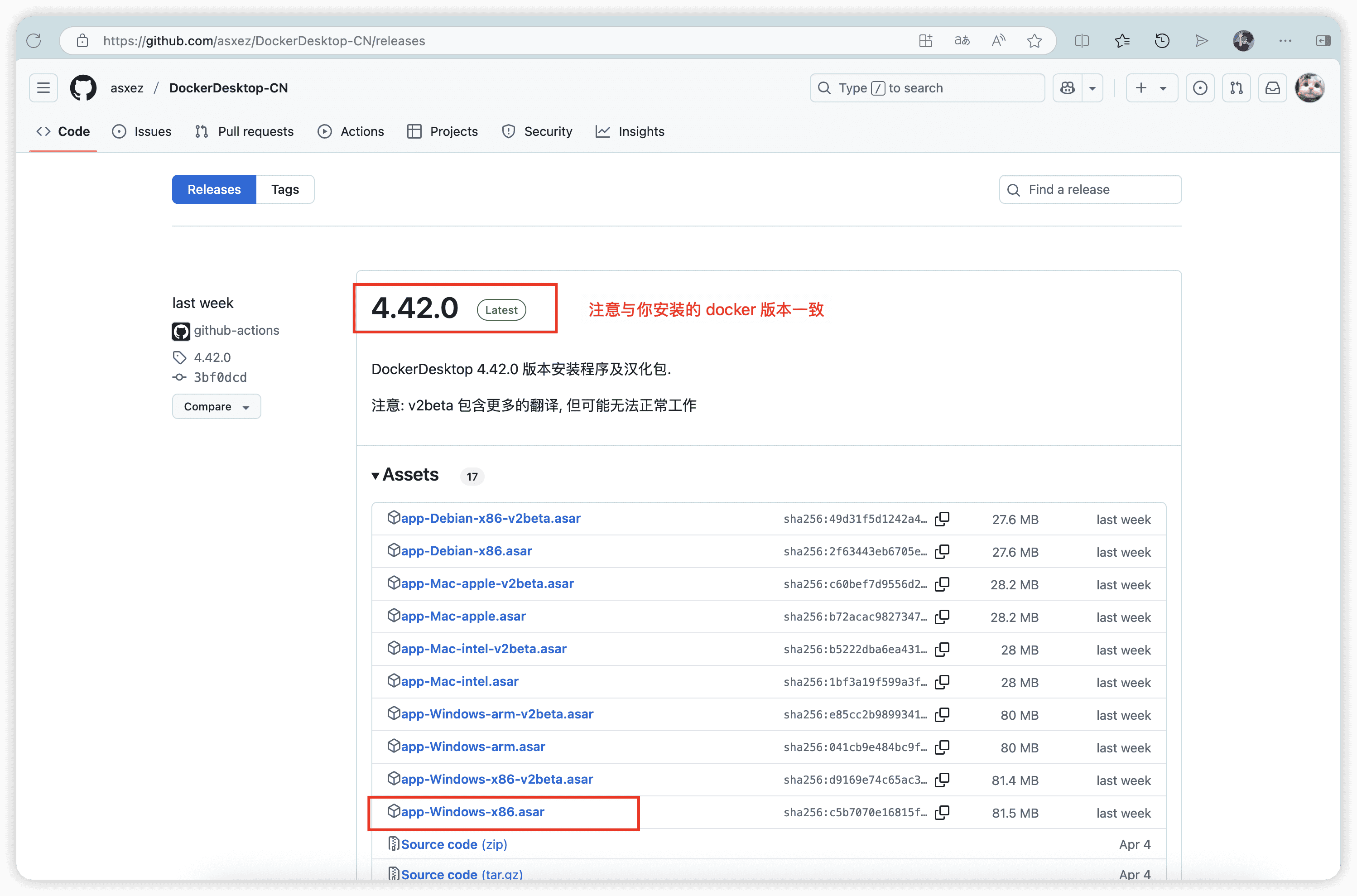The height and width of the screenshot is (896, 1357).
Task: Download app-Windows-x86.asar
Action: click(x=472, y=811)
